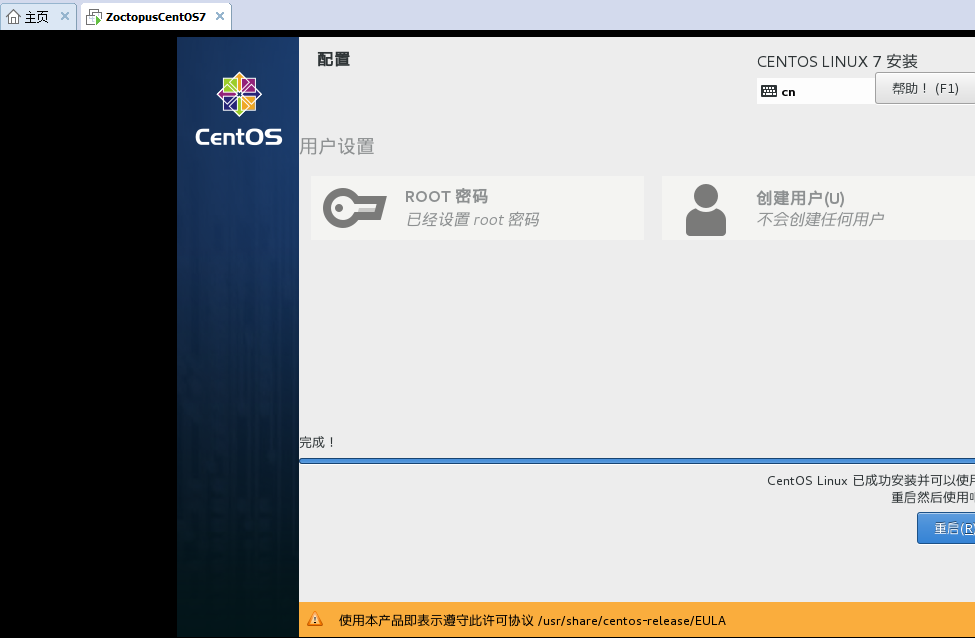
Task: Click the home icon on 主页 tab
Action: coord(13,17)
